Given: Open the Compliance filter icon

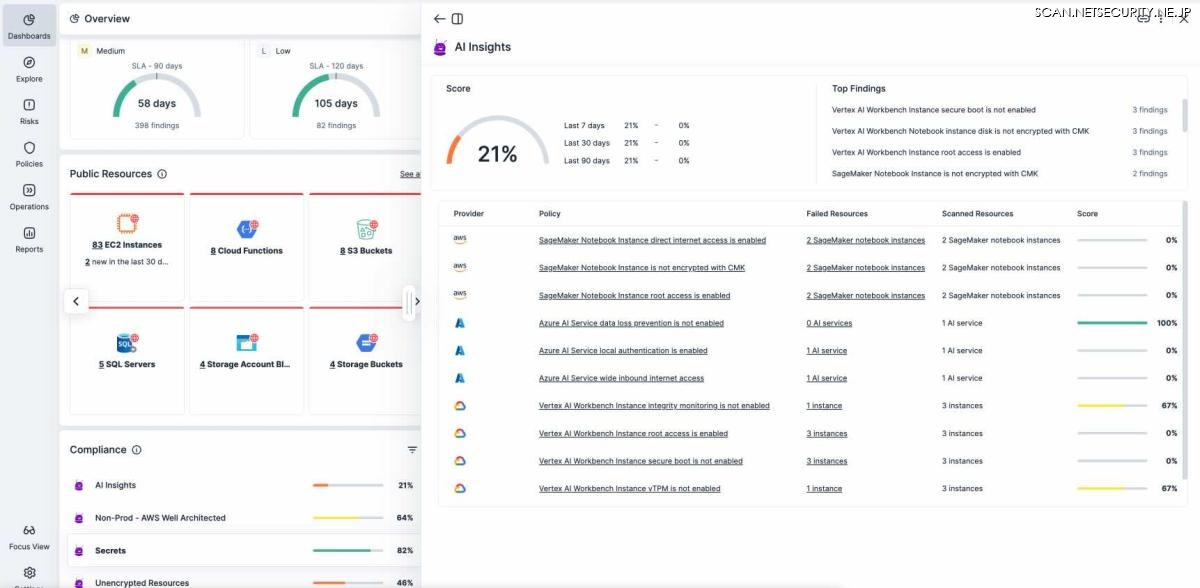Looking at the screenshot, I should tap(412, 450).
